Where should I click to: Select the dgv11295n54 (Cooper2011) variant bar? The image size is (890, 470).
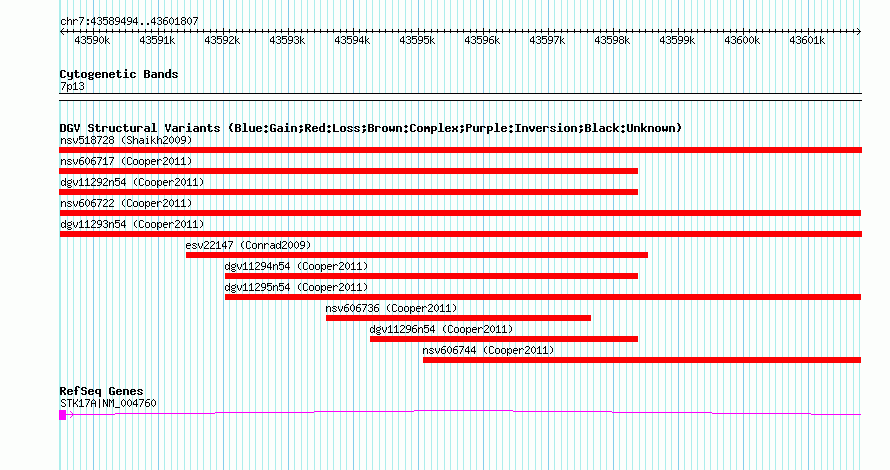[543, 297]
